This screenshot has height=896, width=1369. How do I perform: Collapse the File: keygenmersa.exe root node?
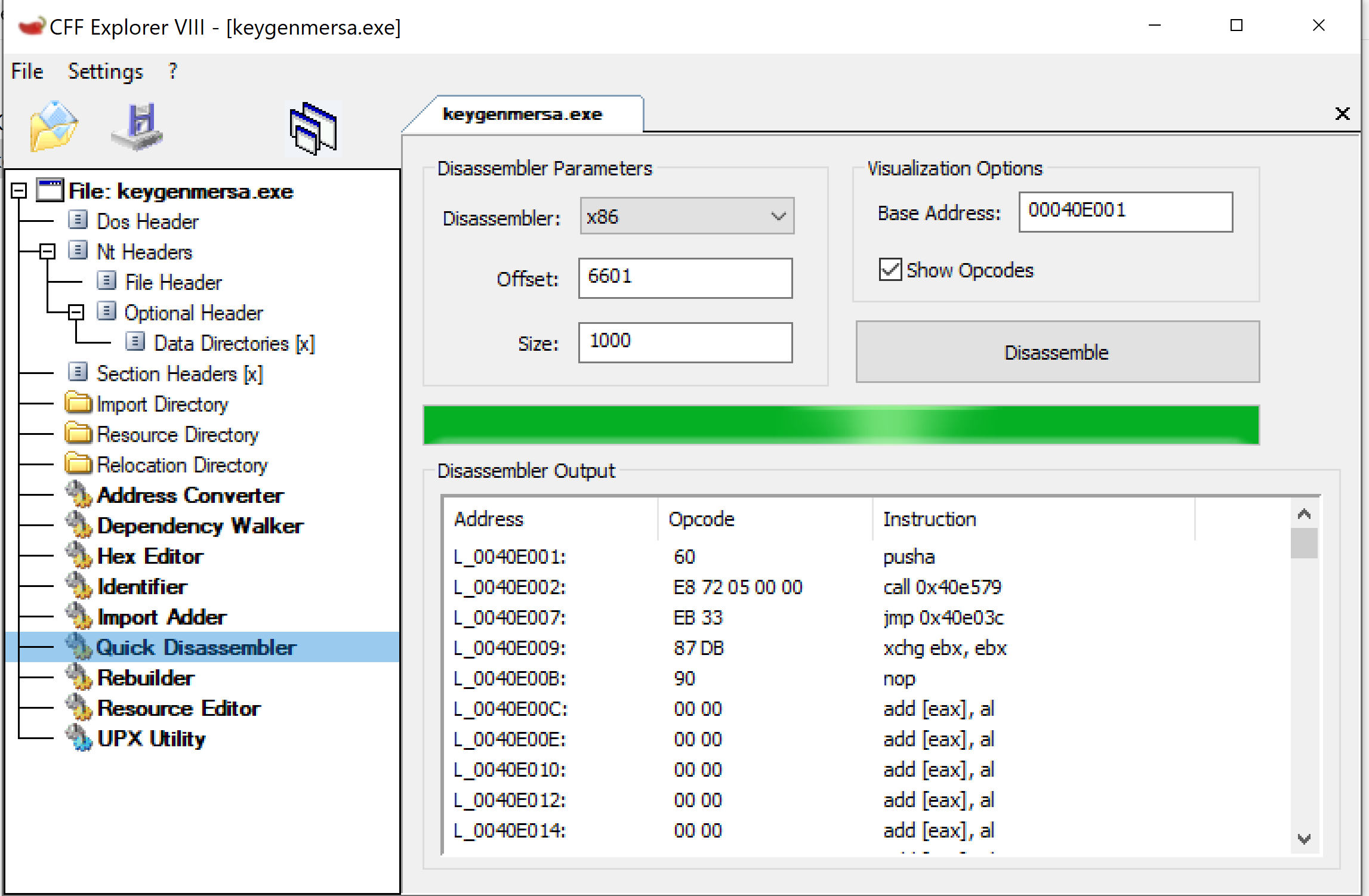pyautogui.click(x=19, y=191)
